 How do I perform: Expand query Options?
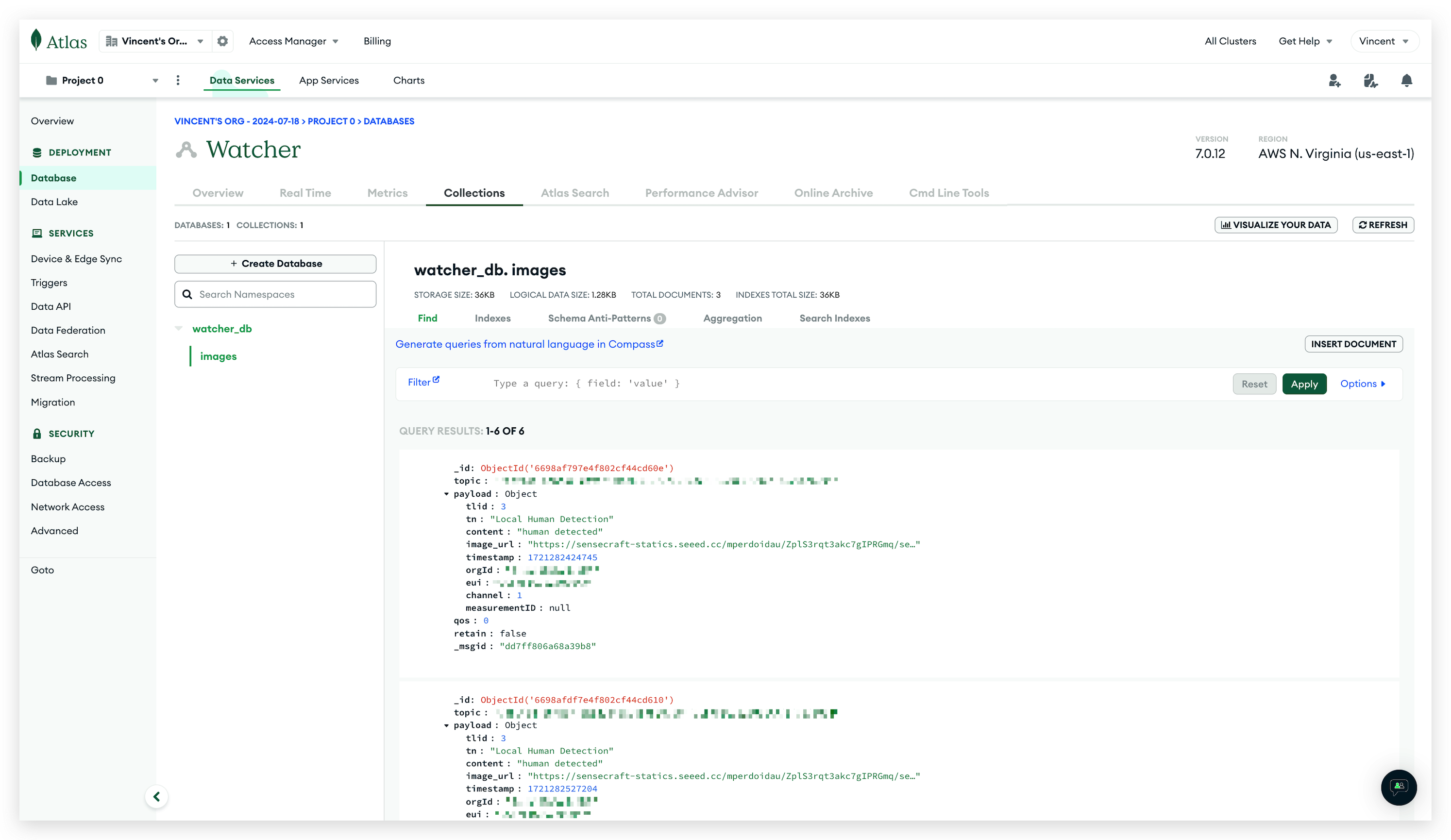[1362, 384]
